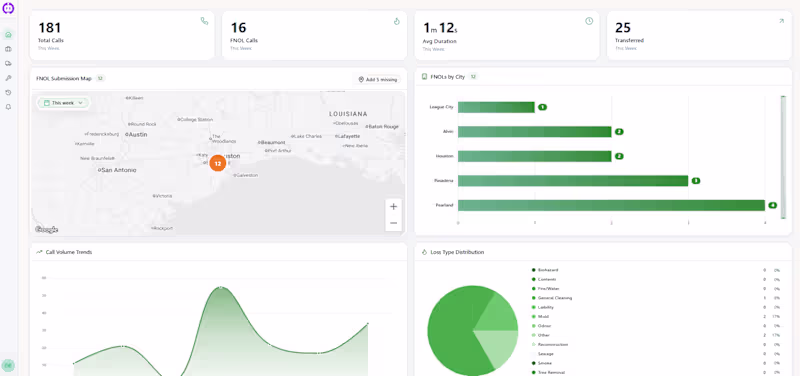
Task: Open the notifications bell sidebar icon
Action: click(8, 107)
